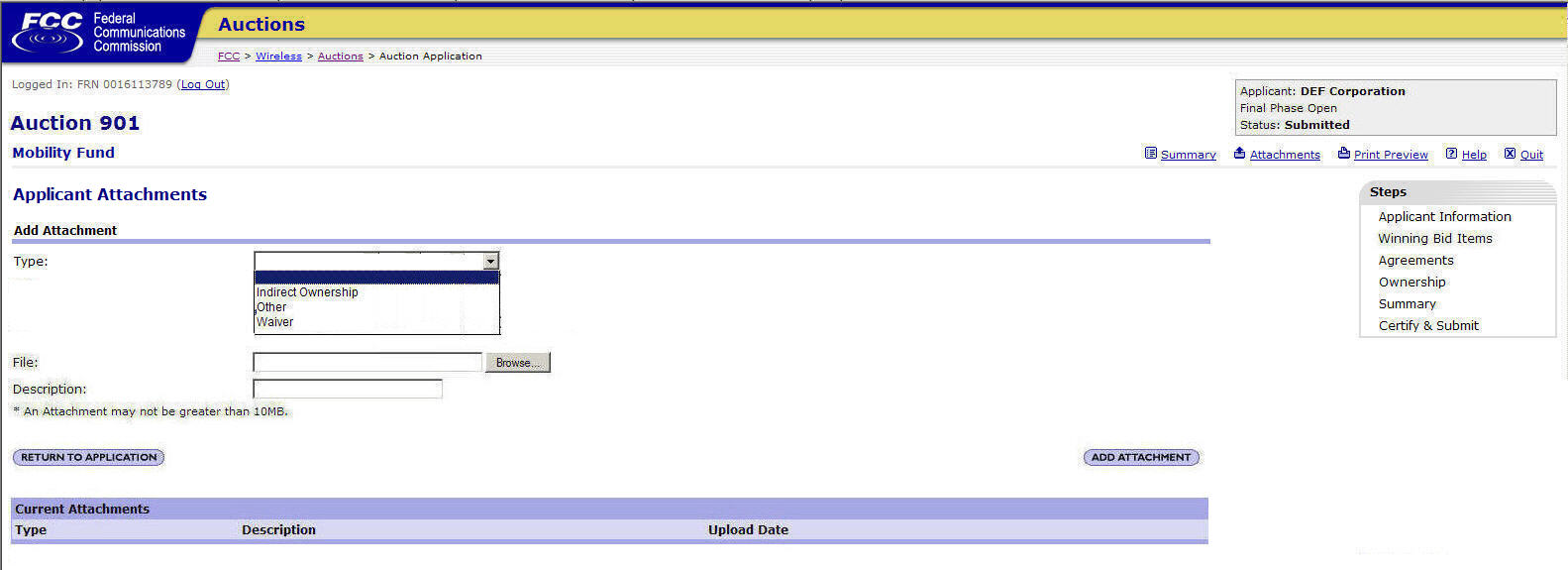Viewport: 1568px width, 570px height.
Task: Open the FCC breadcrumb link
Action: 229,57
